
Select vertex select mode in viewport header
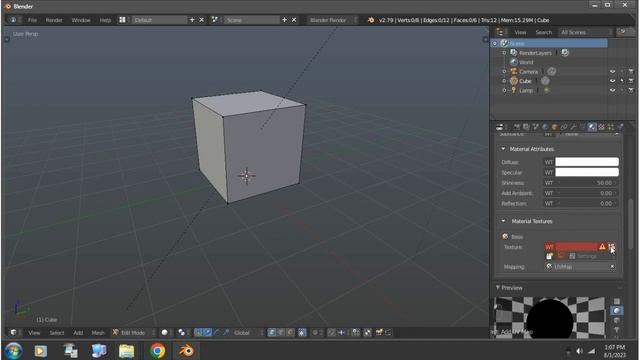point(271,333)
